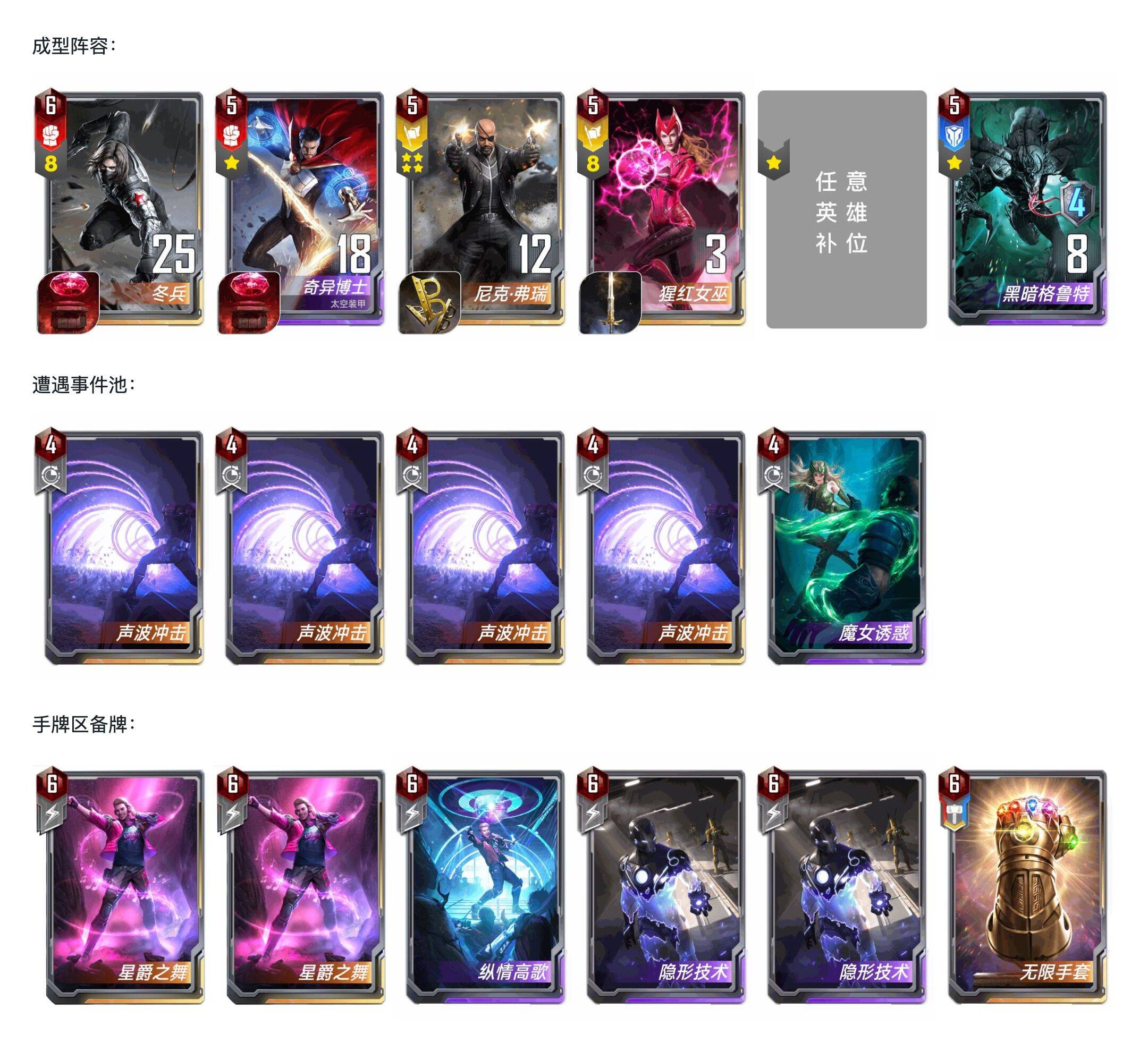Open the 奇异博士 hero card
Image resolution: width=1148 pixels, height=1051 pixels.
tap(300, 209)
